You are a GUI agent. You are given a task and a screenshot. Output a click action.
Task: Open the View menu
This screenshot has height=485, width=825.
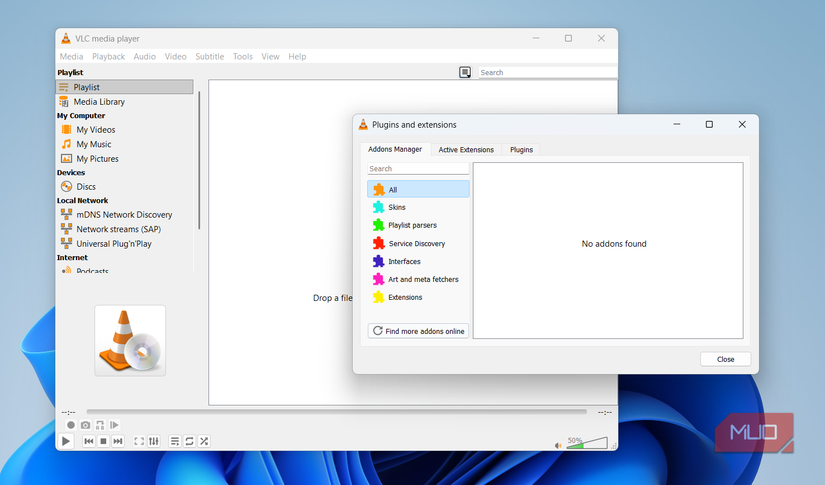coord(270,56)
